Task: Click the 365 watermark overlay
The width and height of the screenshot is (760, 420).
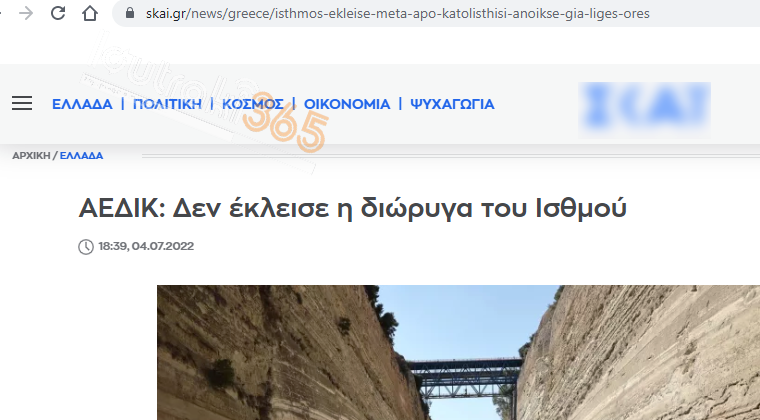Action: 286,122
